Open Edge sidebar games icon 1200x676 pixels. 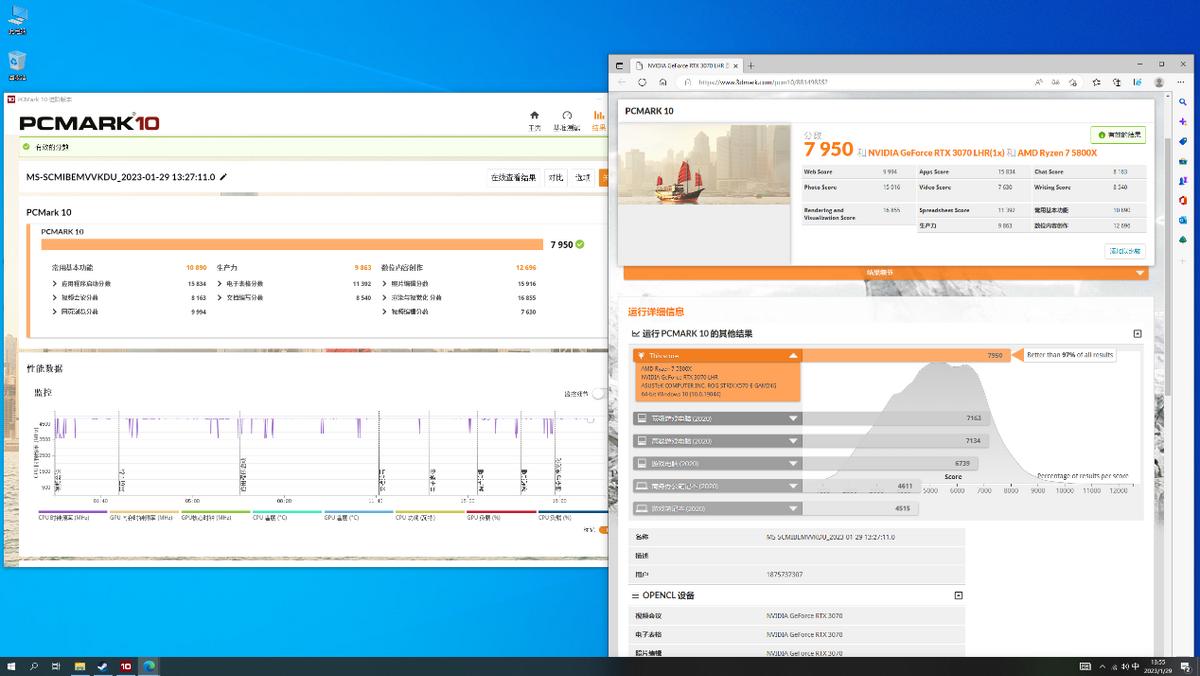pyautogui.click(x=1183, y=180)
